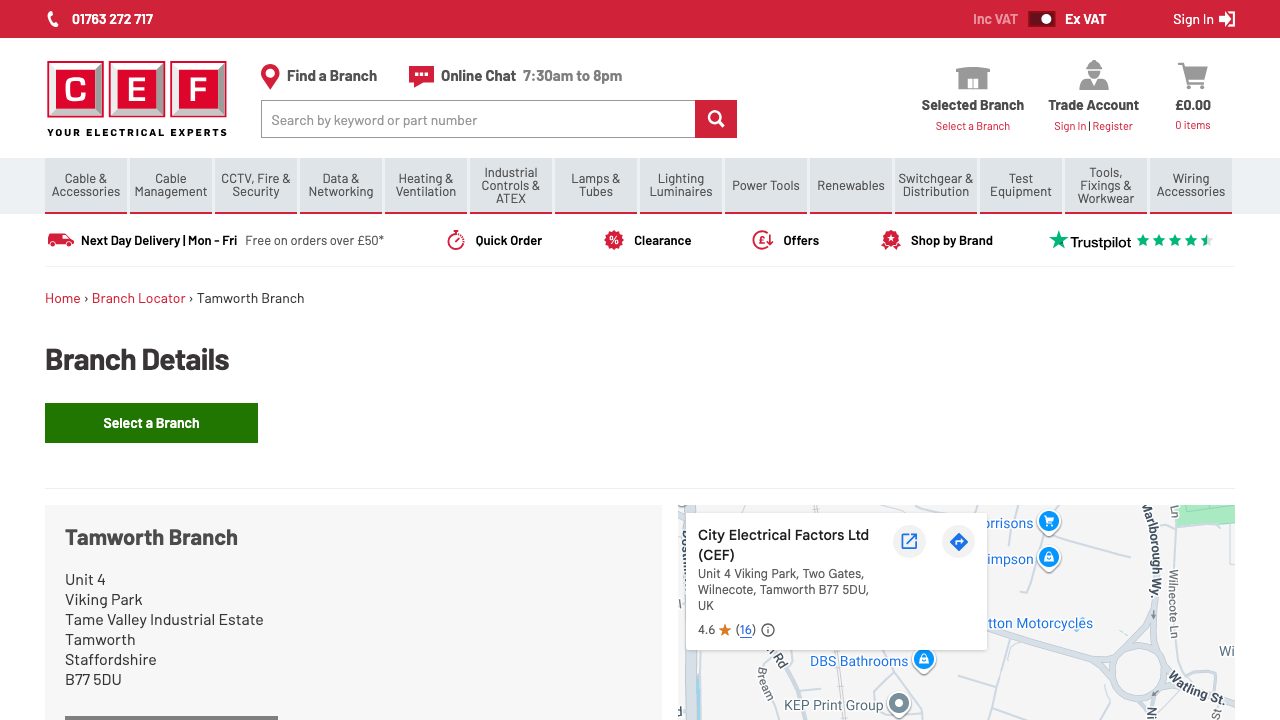1280x720 pixels.
Task: Click the KEP Print Group map pin
Action: pyautogui.click(x=899, y=704)
